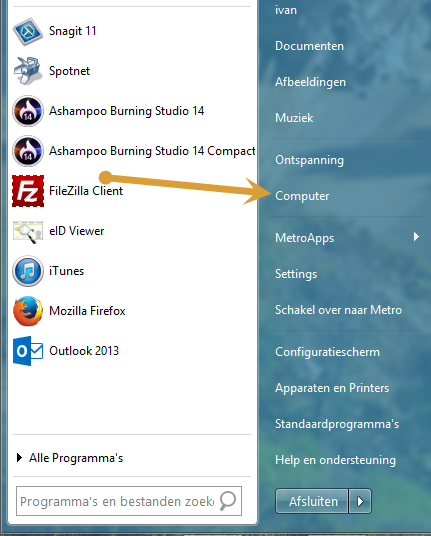This screenshot has height=536, width=431.
Task: Open Ashampoo Burning Studio 14 icon
Action: [28, 111]
